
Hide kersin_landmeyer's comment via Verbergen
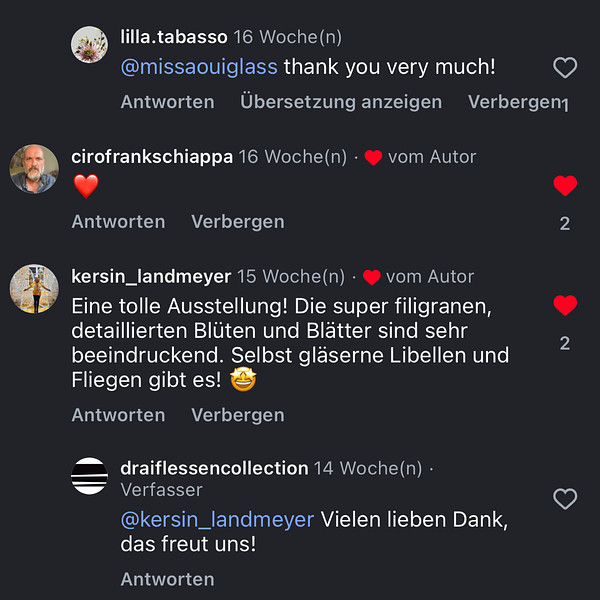pos(238,414)
